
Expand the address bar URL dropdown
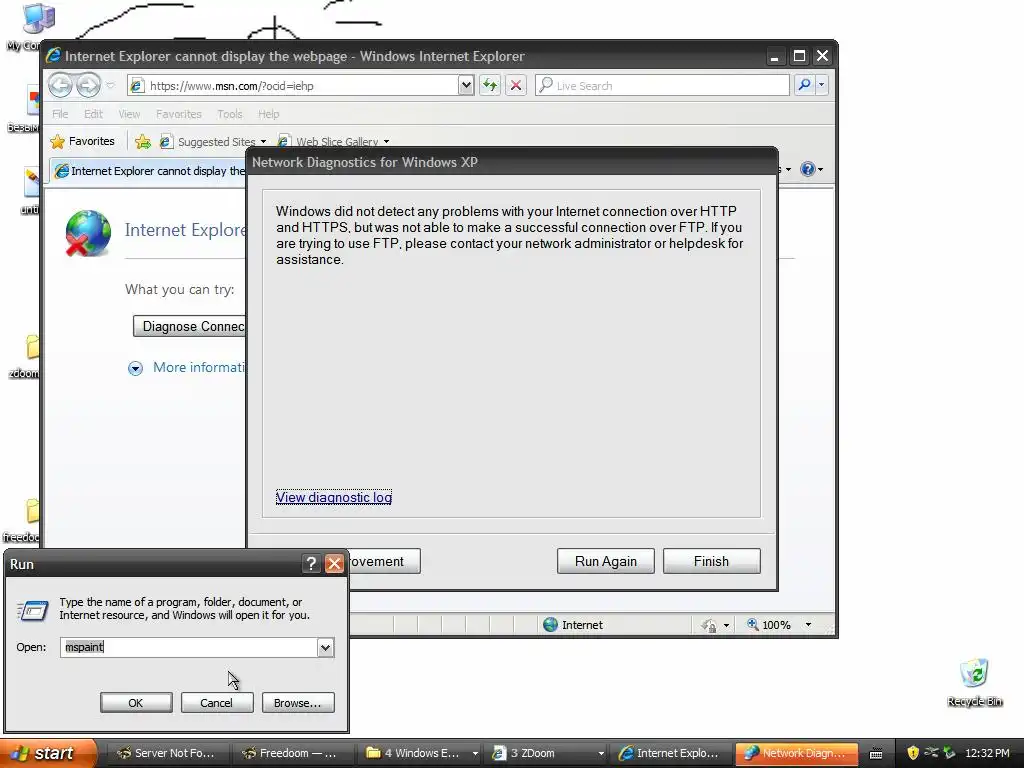(466, 86)
